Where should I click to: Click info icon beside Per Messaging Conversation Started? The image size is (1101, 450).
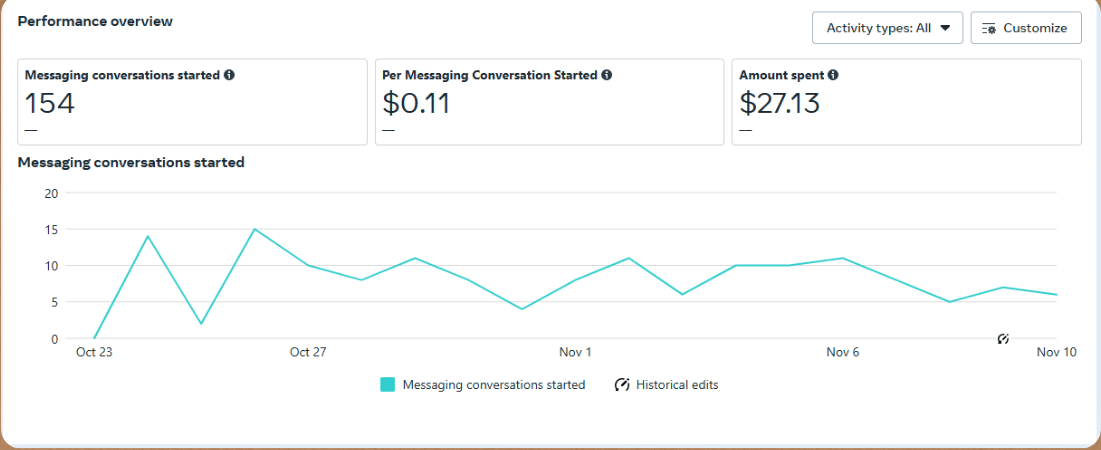click(607, 75)
